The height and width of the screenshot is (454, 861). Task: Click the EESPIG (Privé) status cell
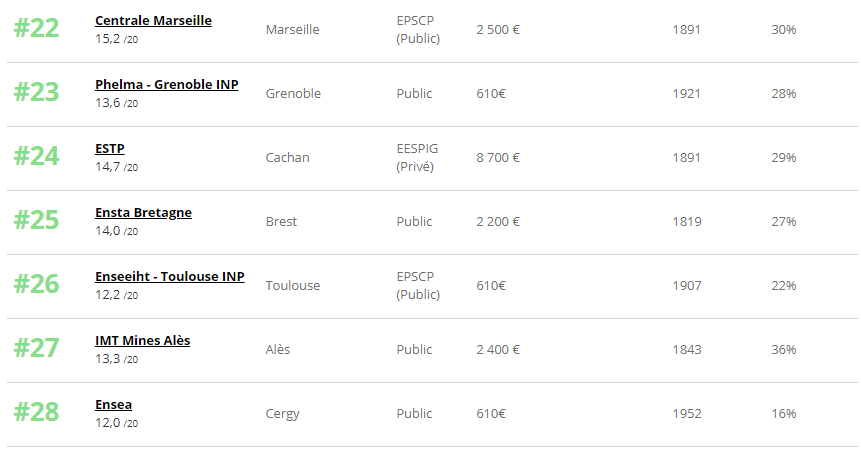coord(417,158)
